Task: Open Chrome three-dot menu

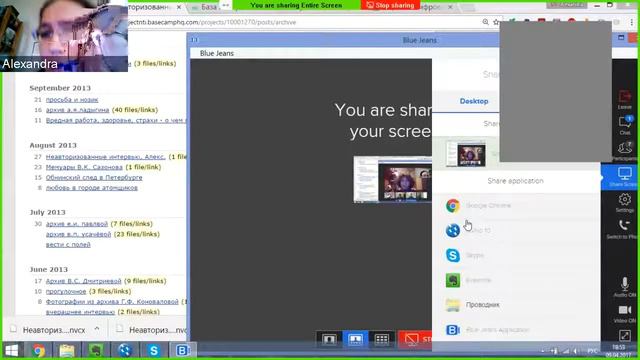Action: coord(632,22)
